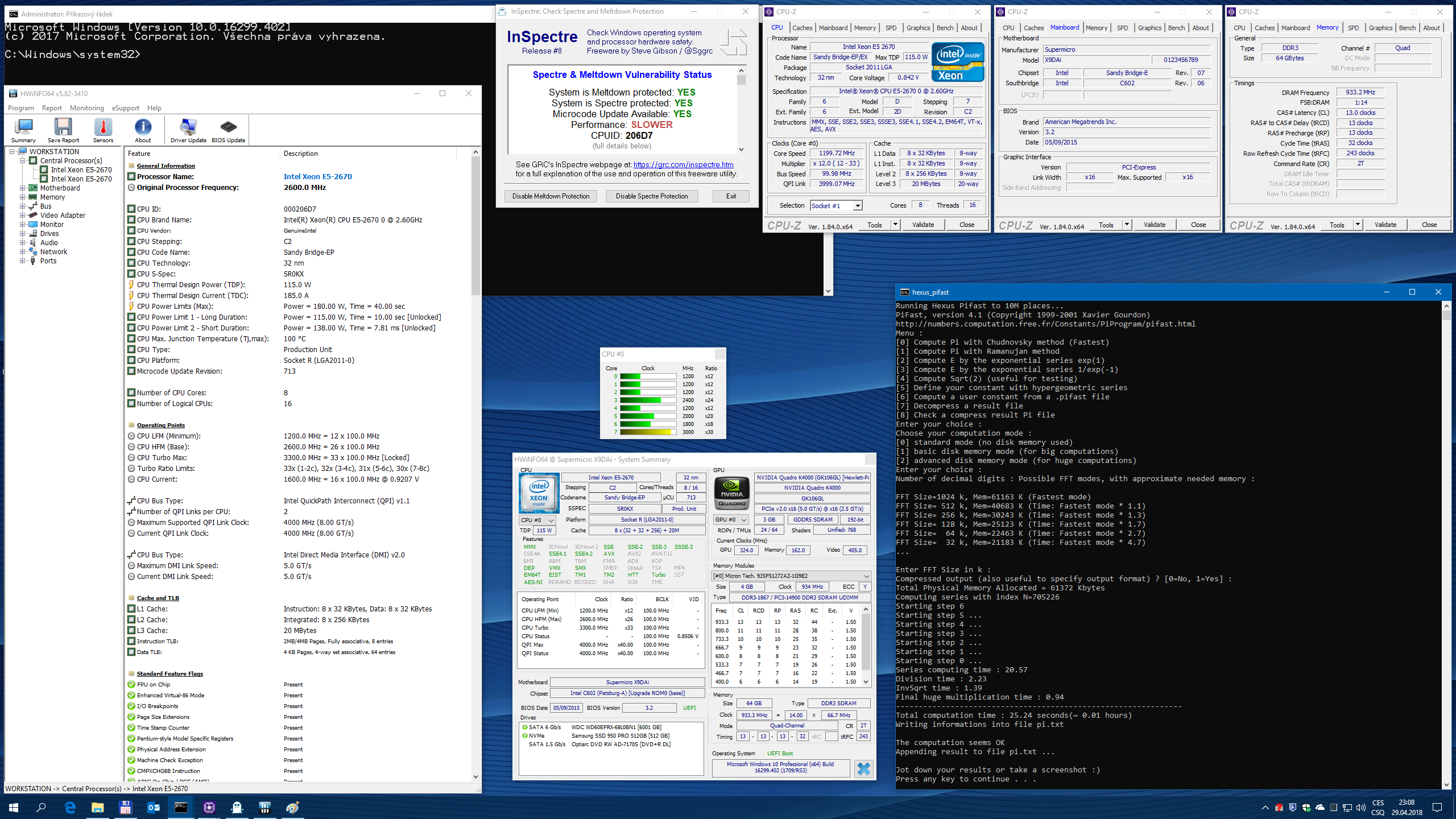Image resolution: width=1456 pixels, height=819 pixels.
Task: Switch to HWiNFO taskbar icon
Action: coord(264,807)
